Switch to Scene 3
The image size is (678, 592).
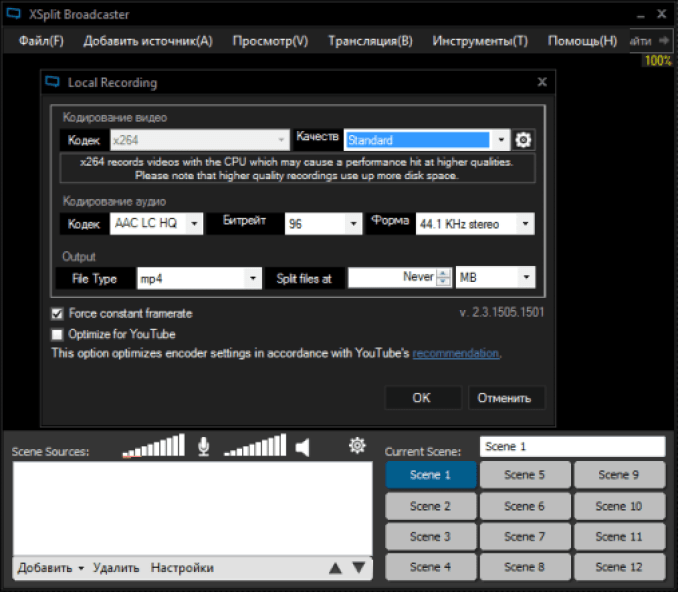pyautogui.click(x=431, y=537)
